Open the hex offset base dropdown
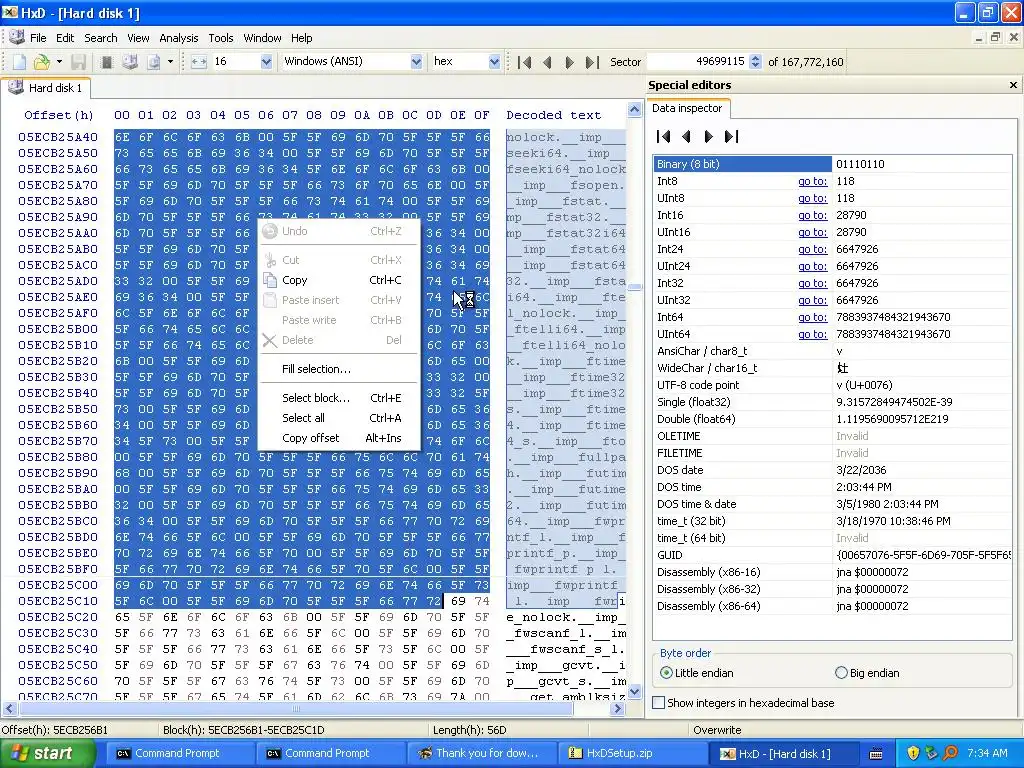Image resolution: width=1024 pixels, height=768 pixels. tap(494, 62)
